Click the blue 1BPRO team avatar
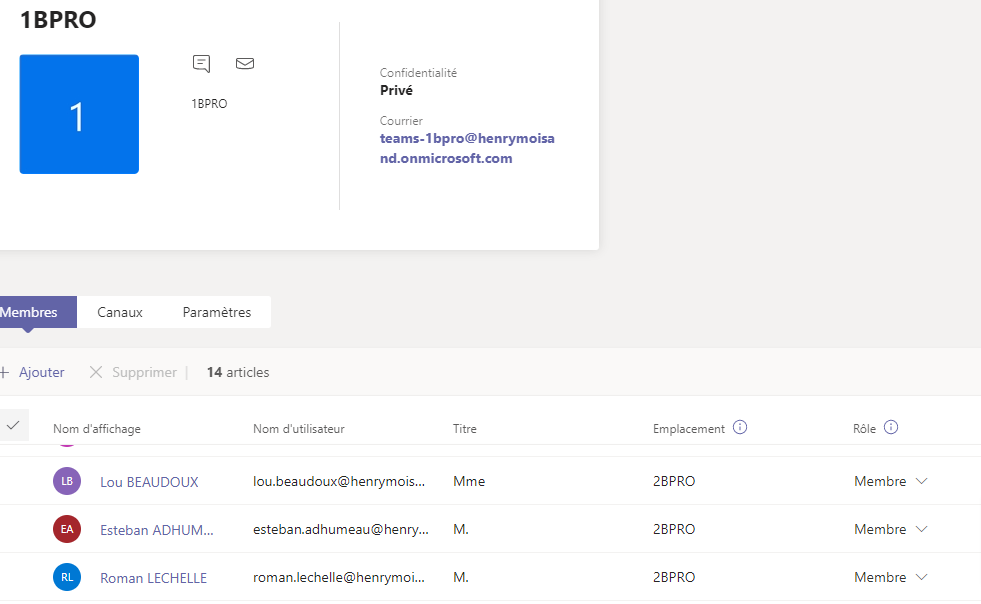The width and height of the screenshot is (981, 604). pos(79,114)
